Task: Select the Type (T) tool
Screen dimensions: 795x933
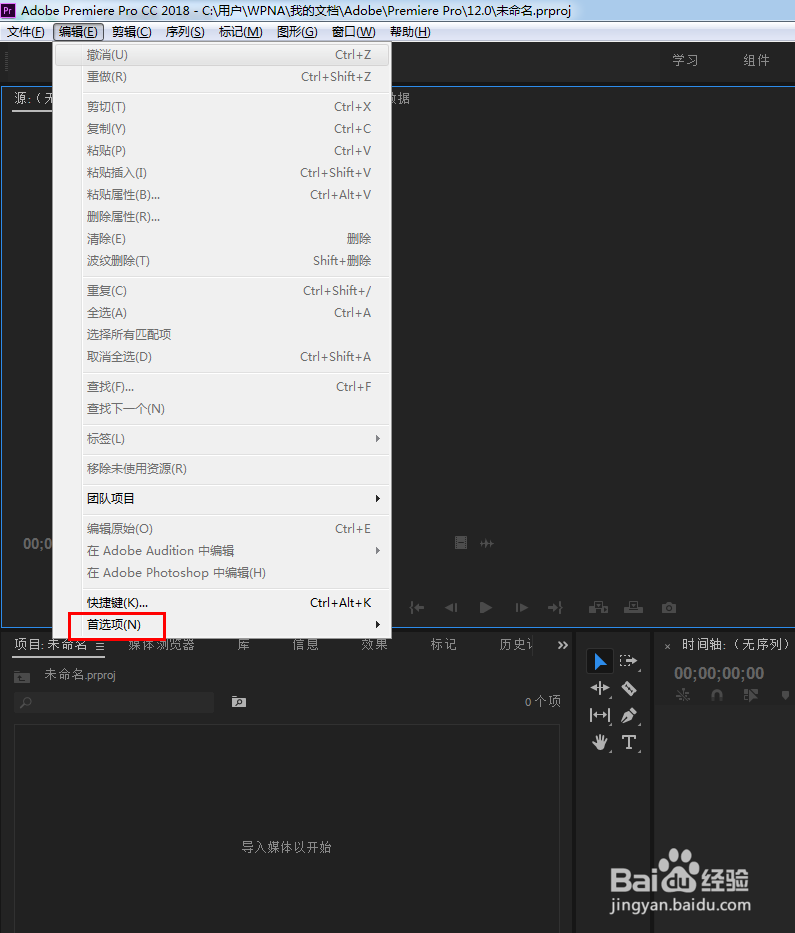Action: pyautogui.click(x=629, y=742)
